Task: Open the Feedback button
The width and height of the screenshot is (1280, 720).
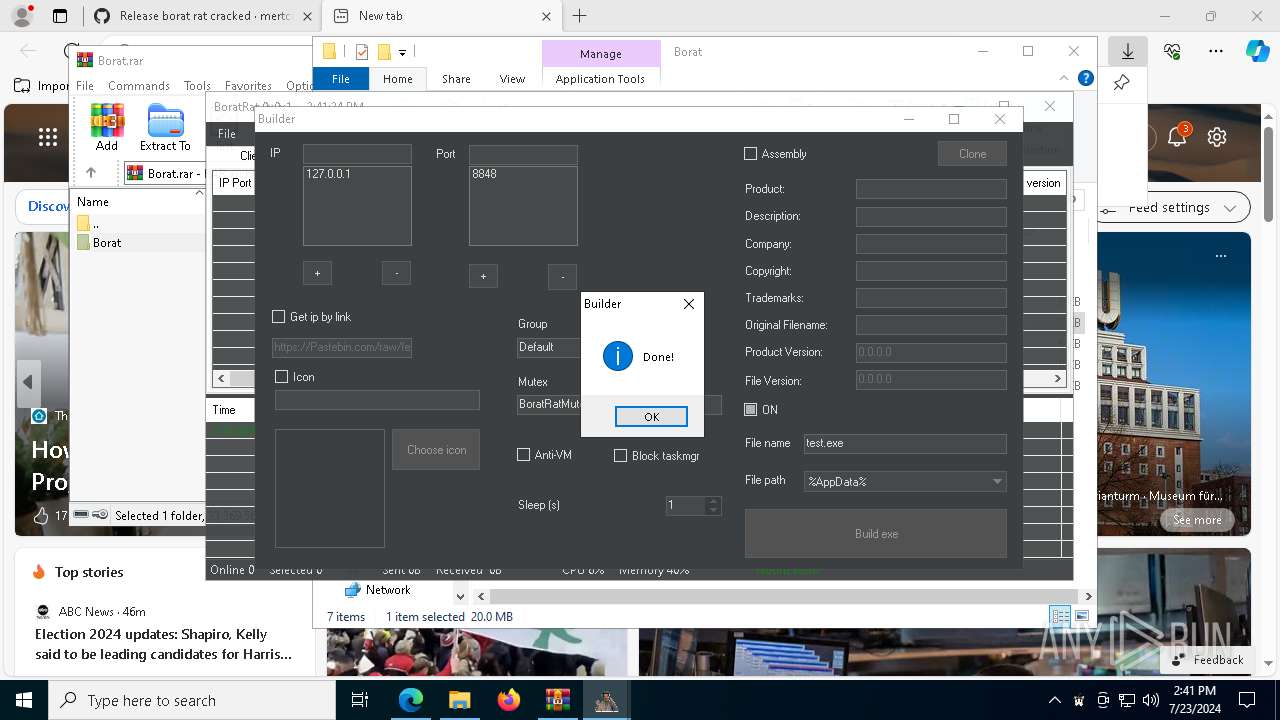Action: pyautogui.click(x=1207, y=660)
